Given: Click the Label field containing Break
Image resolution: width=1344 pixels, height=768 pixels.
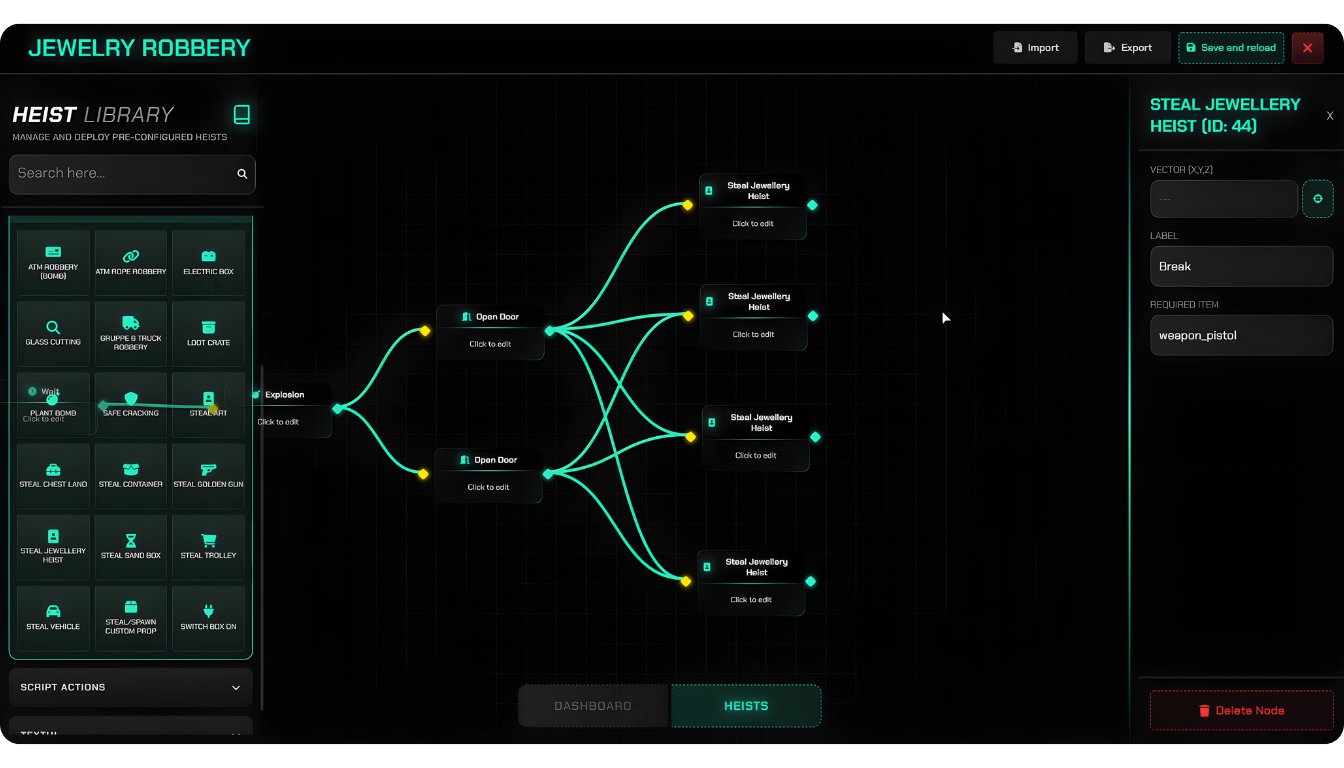Looking at the screenshot, I should click(x=1241, y=267).
